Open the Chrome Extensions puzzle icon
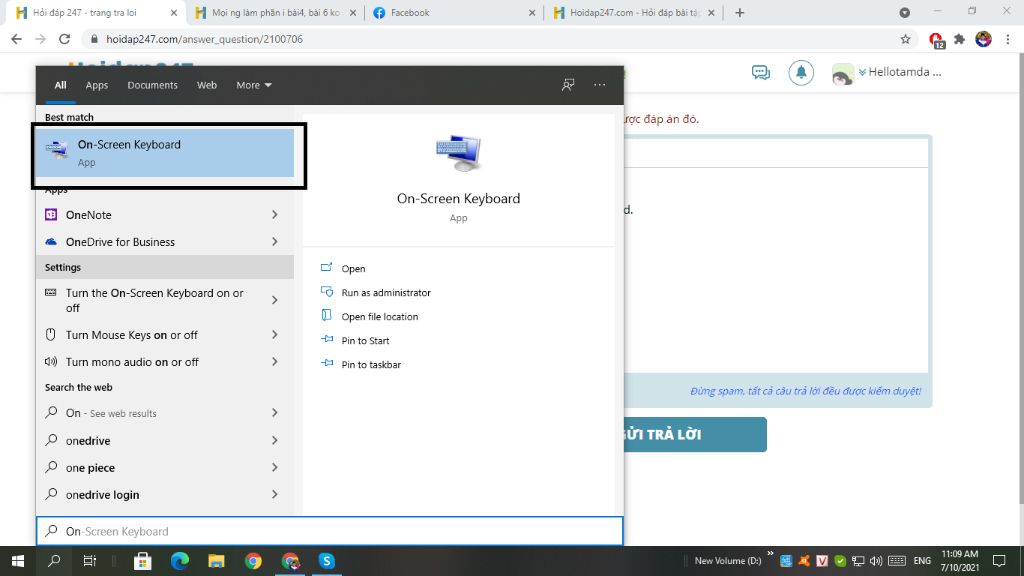 pyautogui.click(x=959, y=39)
